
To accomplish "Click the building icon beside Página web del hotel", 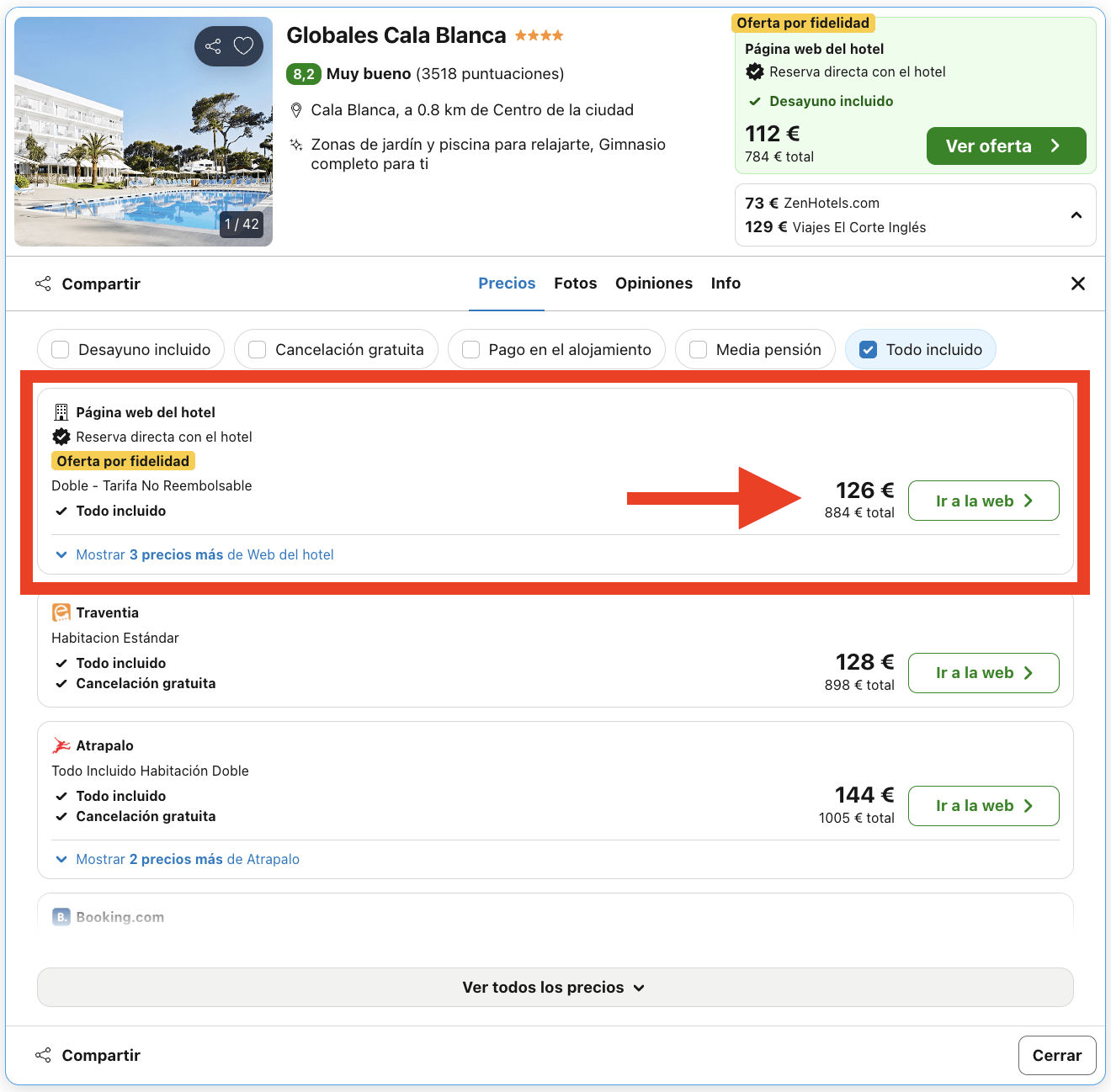I will point(61,412).
